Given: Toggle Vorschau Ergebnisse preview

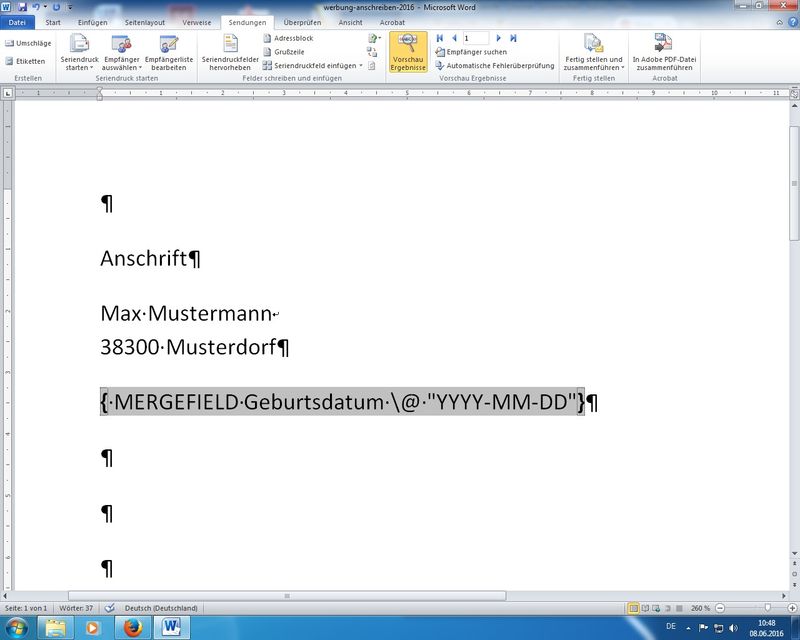Looking at the screenshot, I should pos(408,52).
